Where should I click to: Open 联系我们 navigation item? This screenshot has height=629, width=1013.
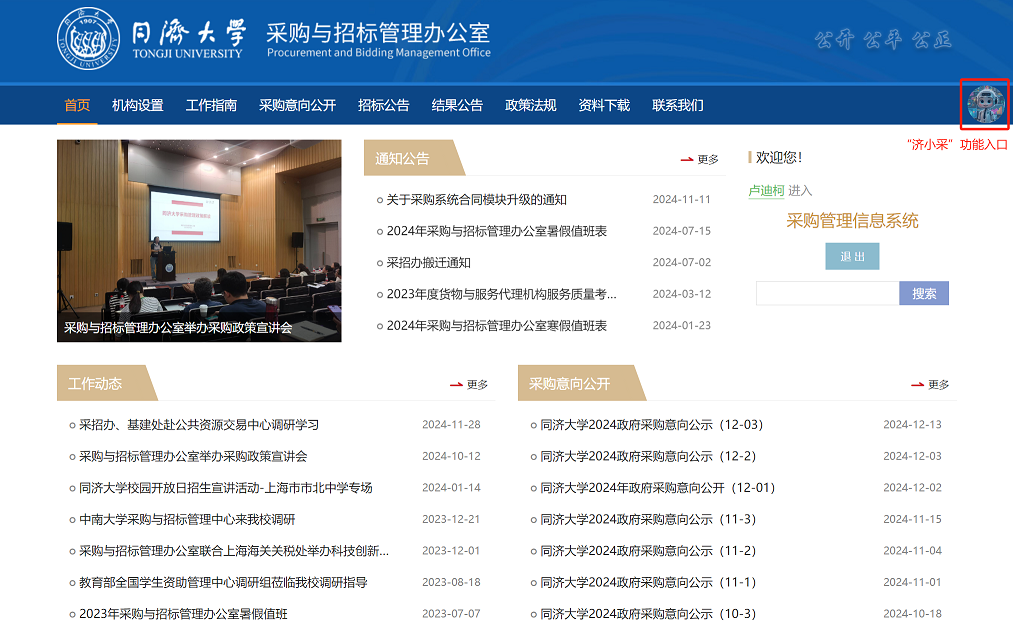point(677,105)
